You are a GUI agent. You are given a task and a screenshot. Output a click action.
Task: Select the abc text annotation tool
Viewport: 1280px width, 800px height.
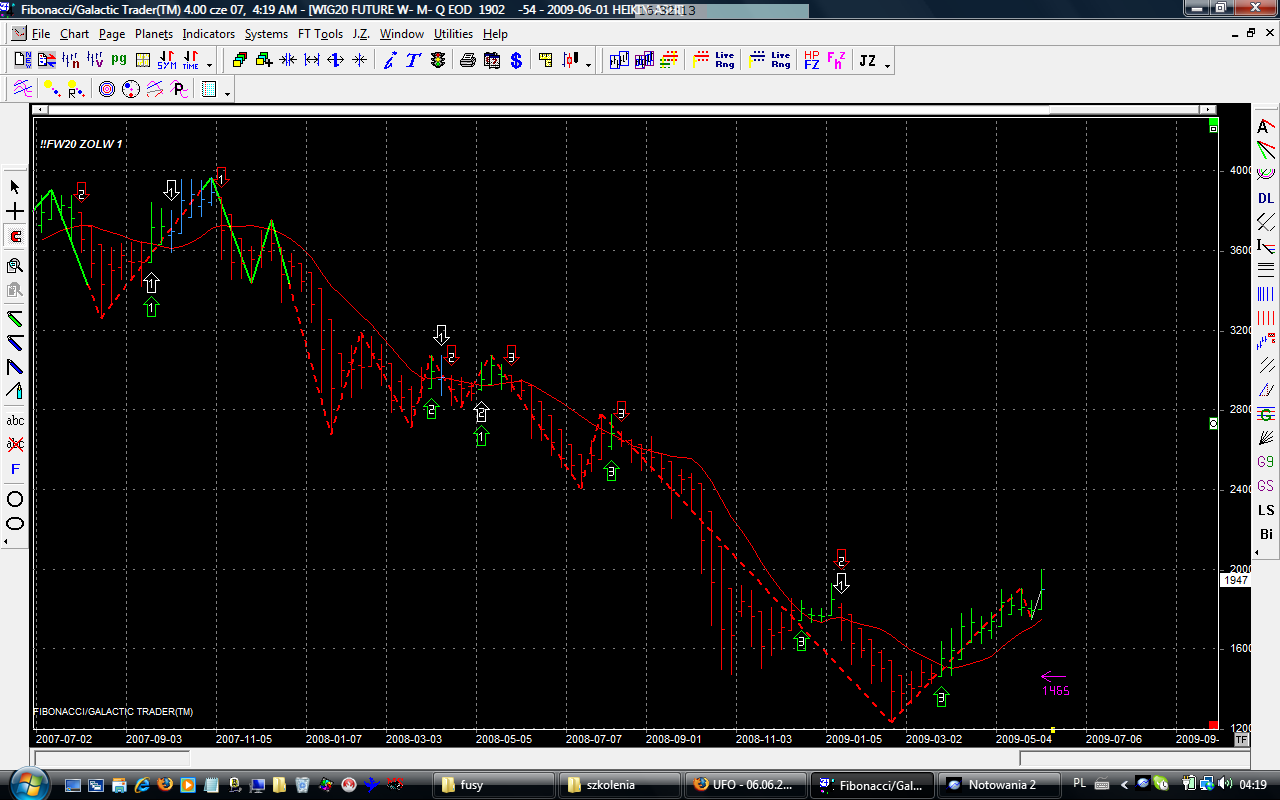point(15,420)
